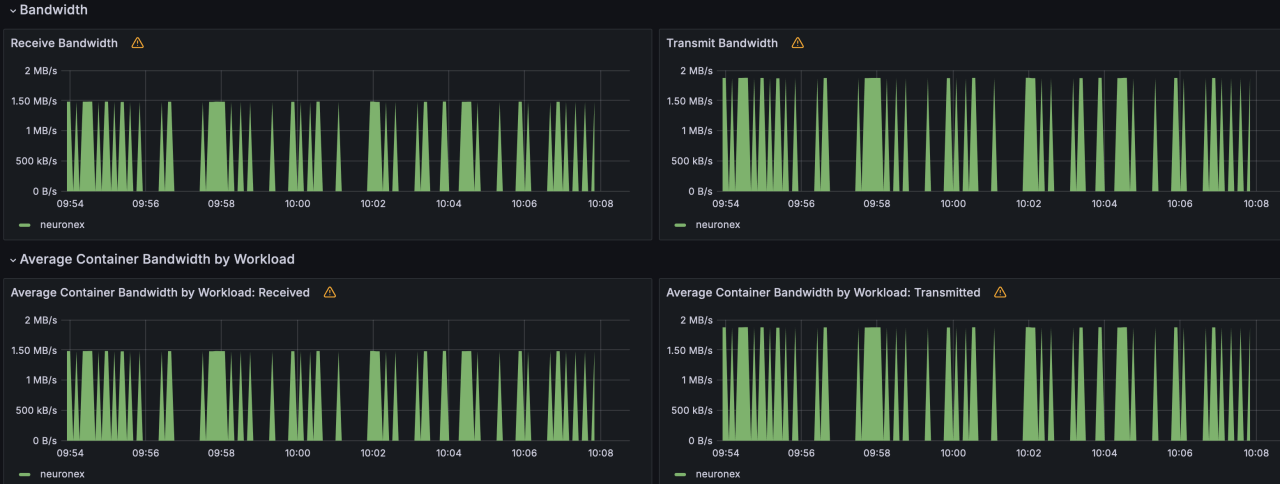Open the warning icon on Workload: Received panel
This screenshot has width=1280, height=484.
tap(330, 292)
